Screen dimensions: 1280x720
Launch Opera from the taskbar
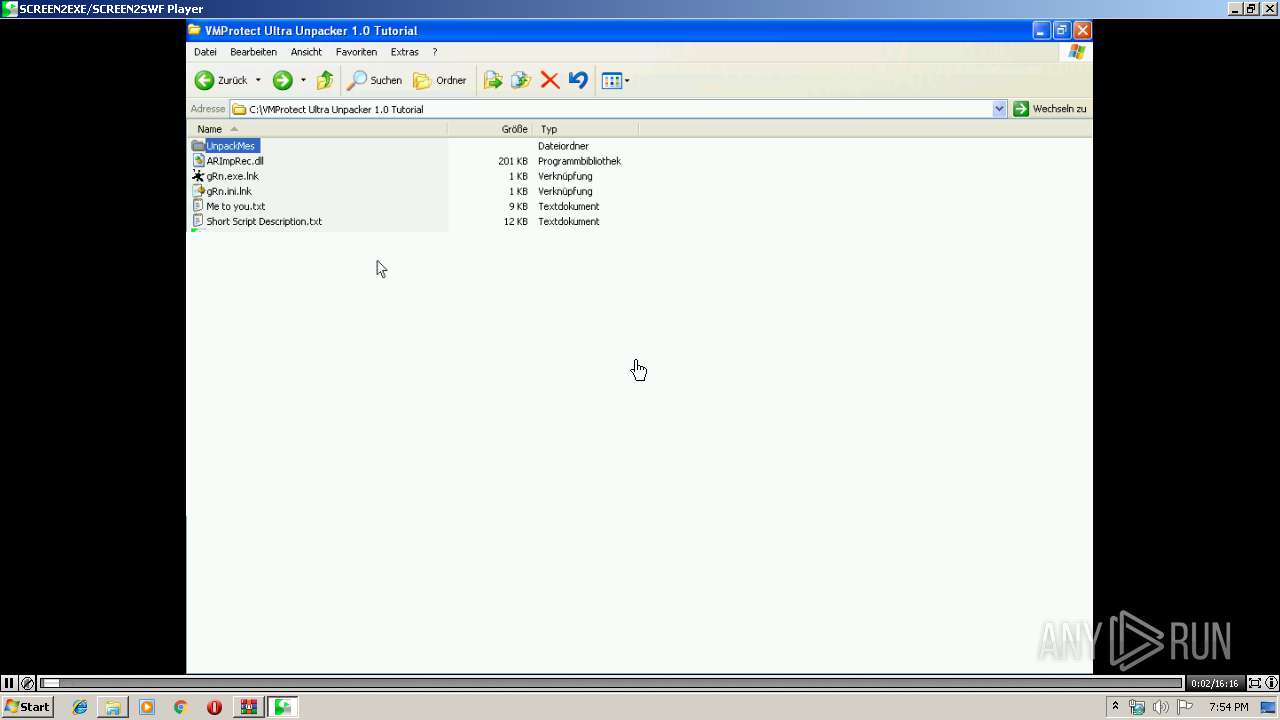tap(214, 707)
